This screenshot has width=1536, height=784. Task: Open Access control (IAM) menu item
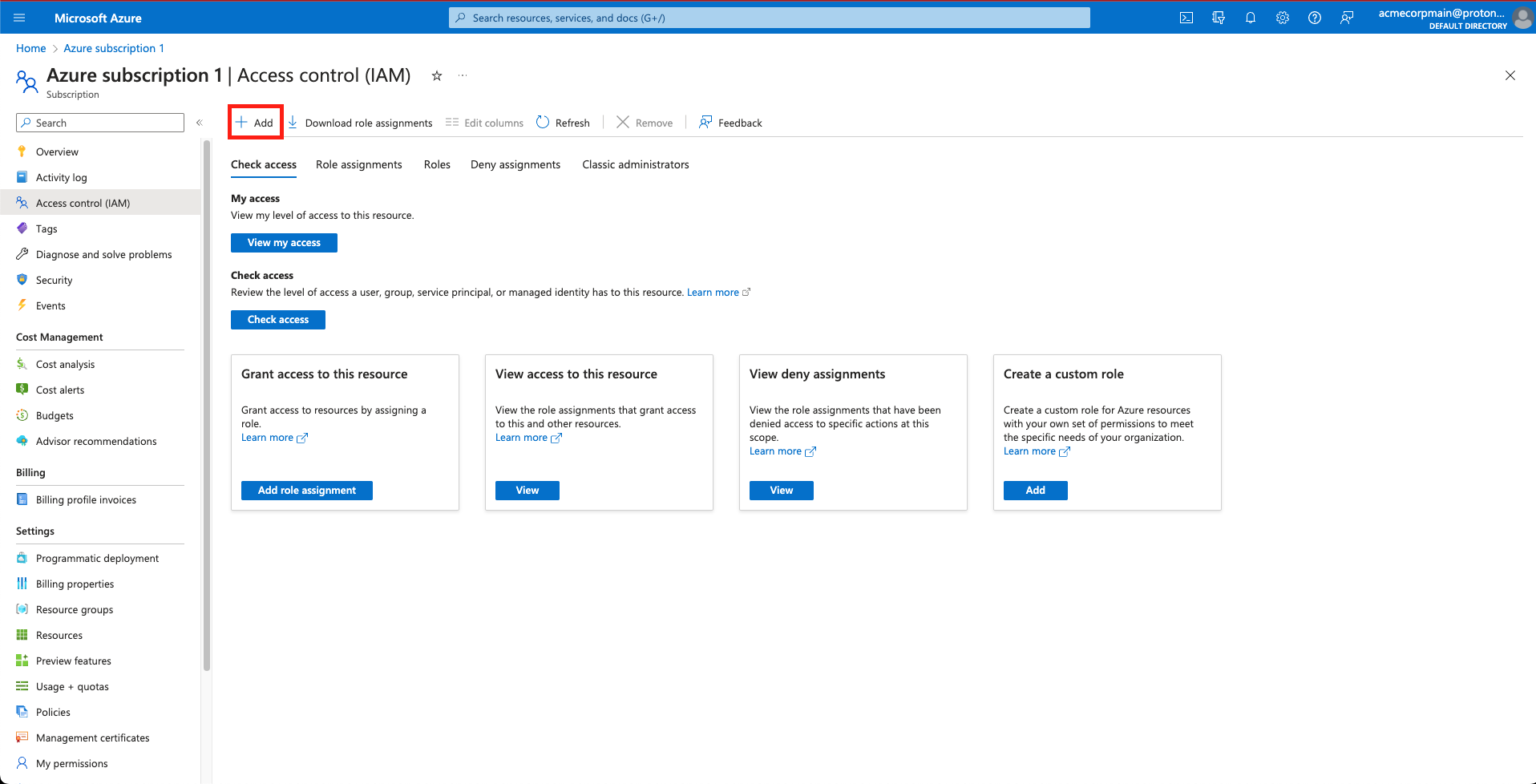[x=100, y=203]
